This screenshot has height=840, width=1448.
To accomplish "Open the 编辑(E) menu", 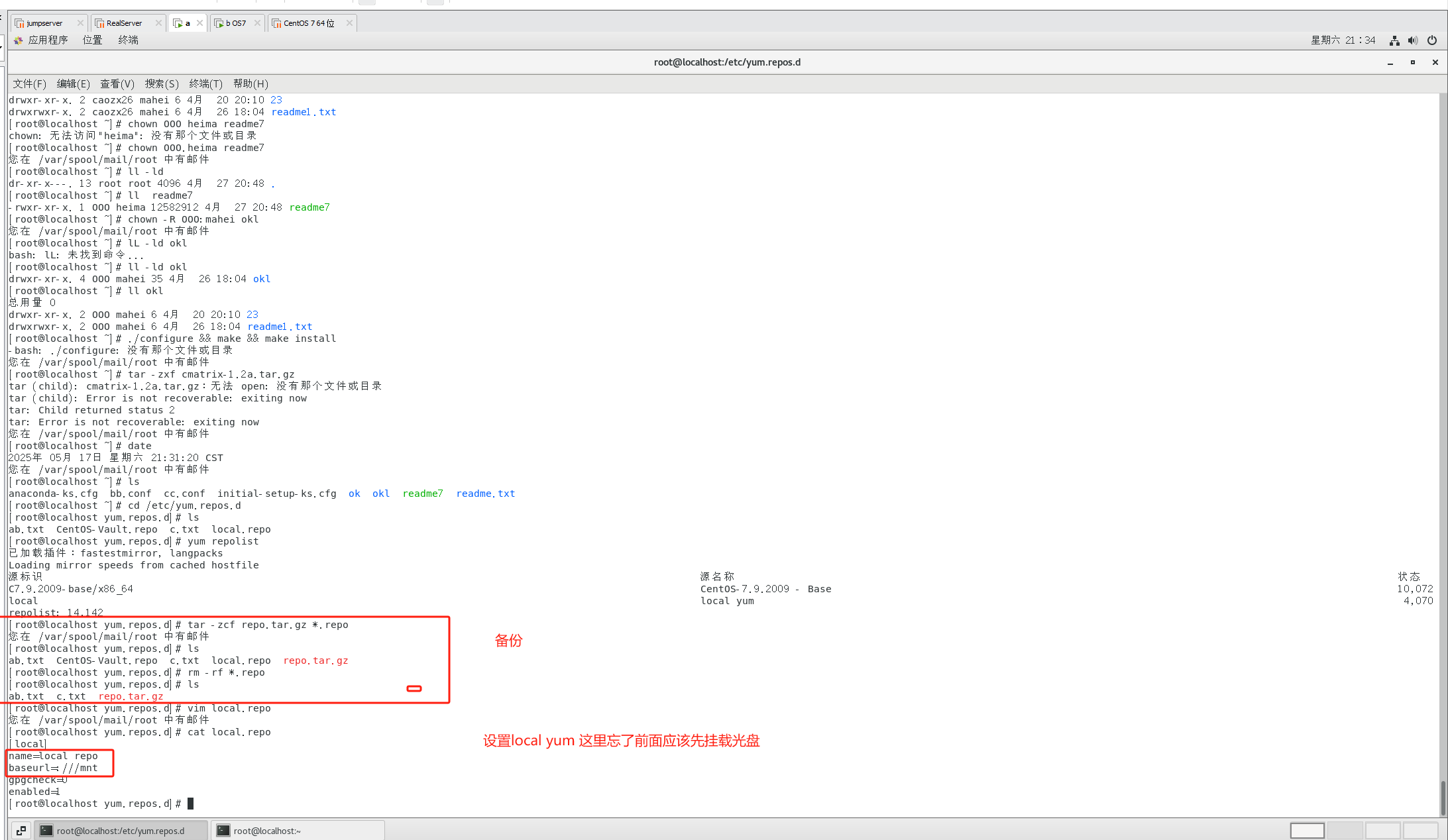I will point(73,83).
